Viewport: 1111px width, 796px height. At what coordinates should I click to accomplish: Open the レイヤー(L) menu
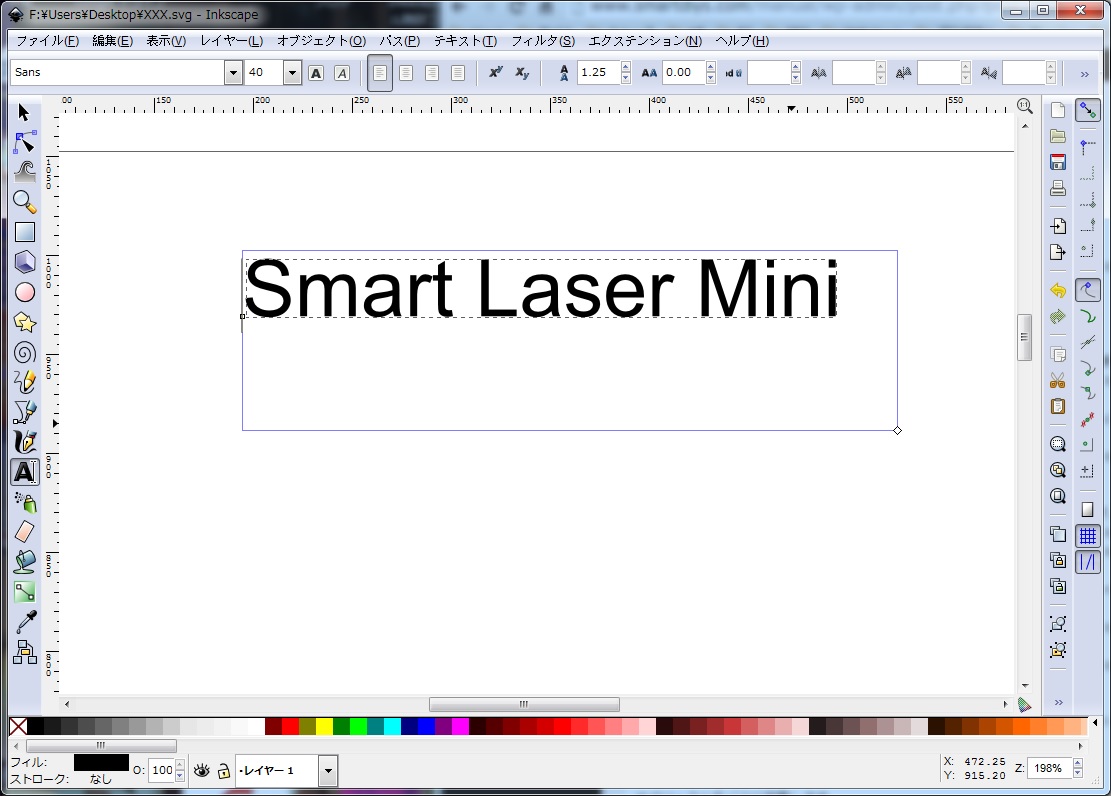click(232, 41)
